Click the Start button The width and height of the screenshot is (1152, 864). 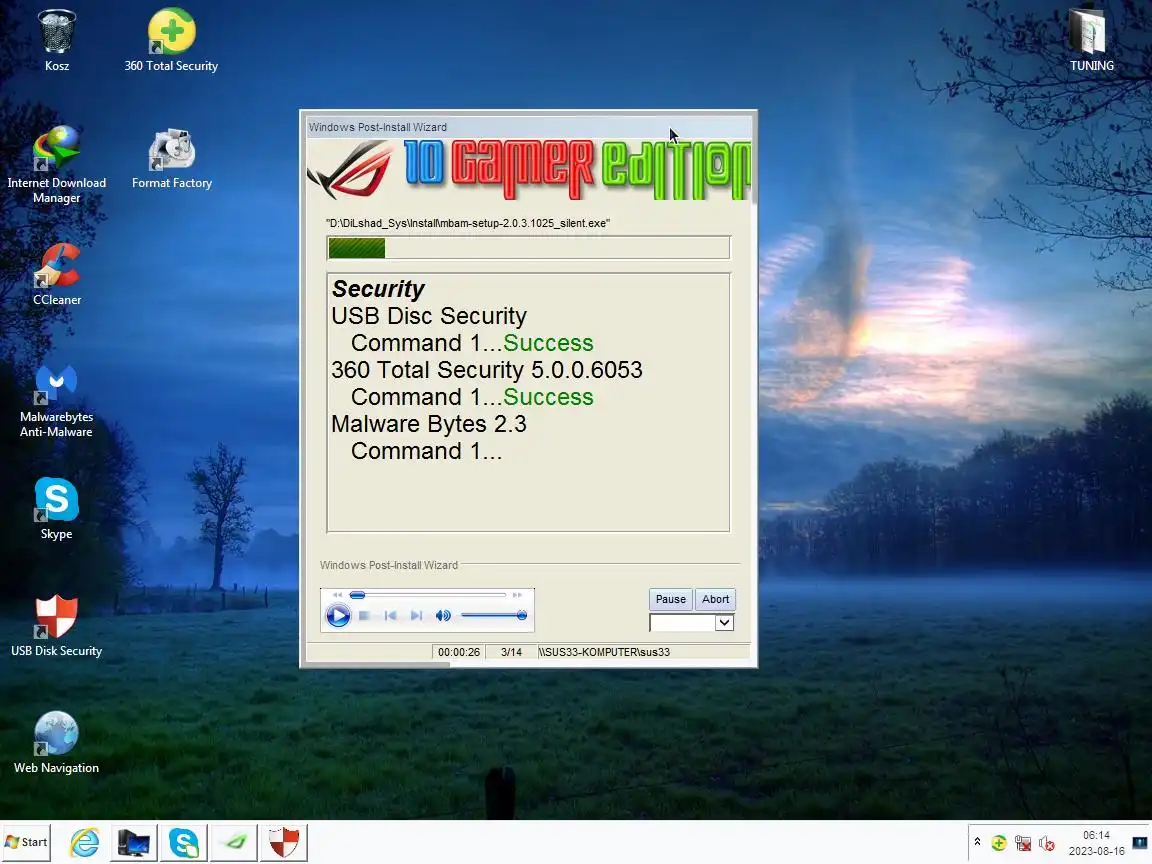(26, 842)
